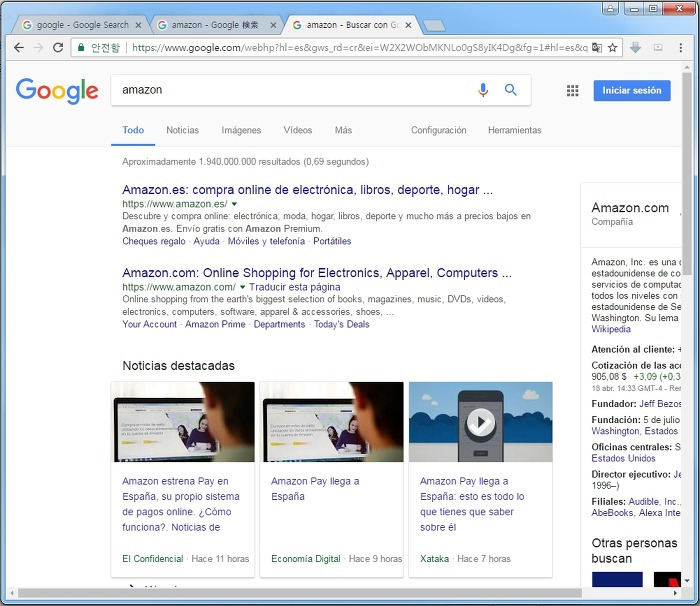This screenshot has height=606, width=700.
Task: Open Chrome's three-dot menu
Action: pos(680,47)
